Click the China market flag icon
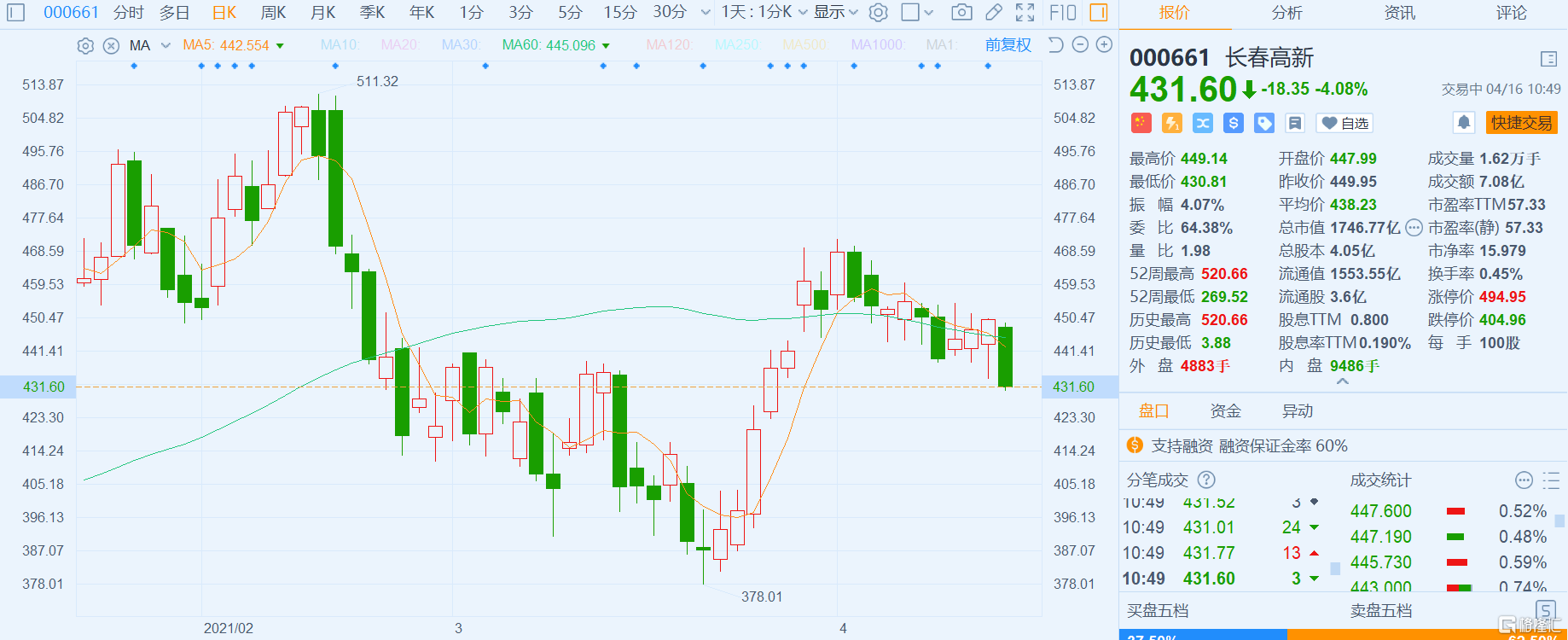Image resolution: width=1568 pixels, height=640 pixels. 1141,123
